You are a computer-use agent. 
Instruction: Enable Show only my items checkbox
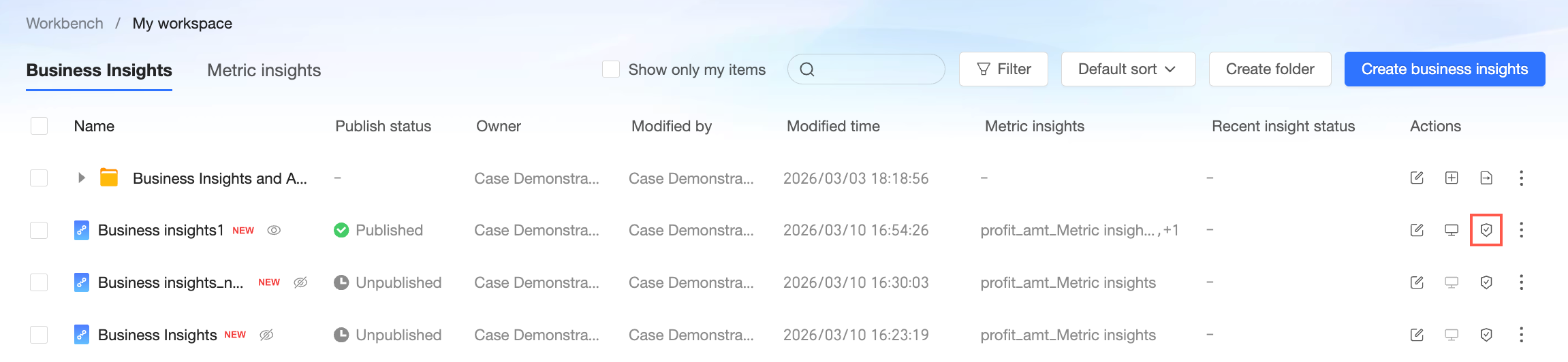tap(611, 69)
